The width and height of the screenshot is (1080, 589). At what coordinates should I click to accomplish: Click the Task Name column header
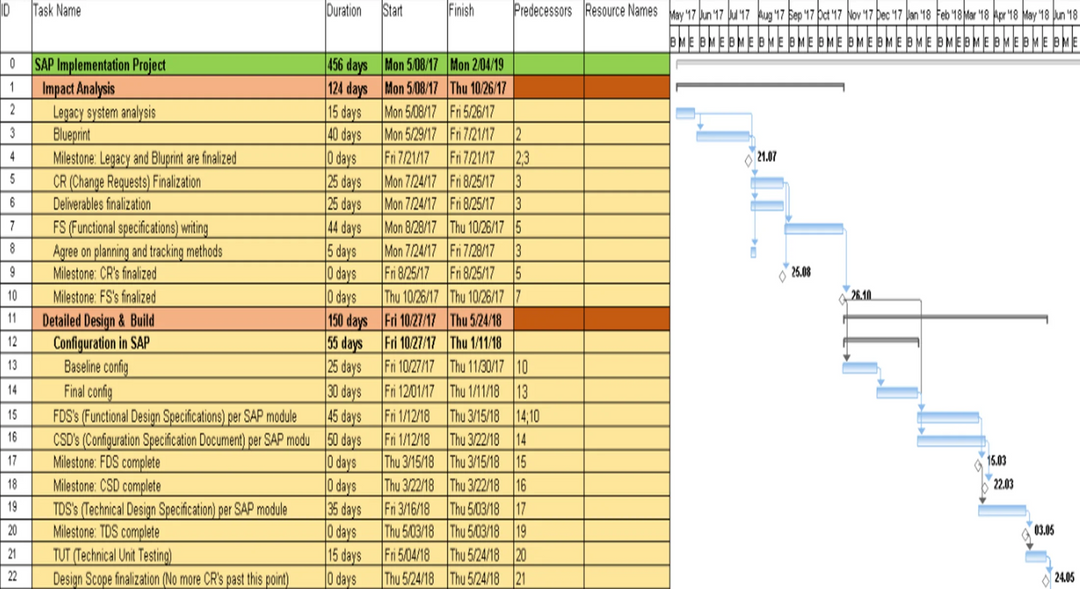tap(57, 12)
